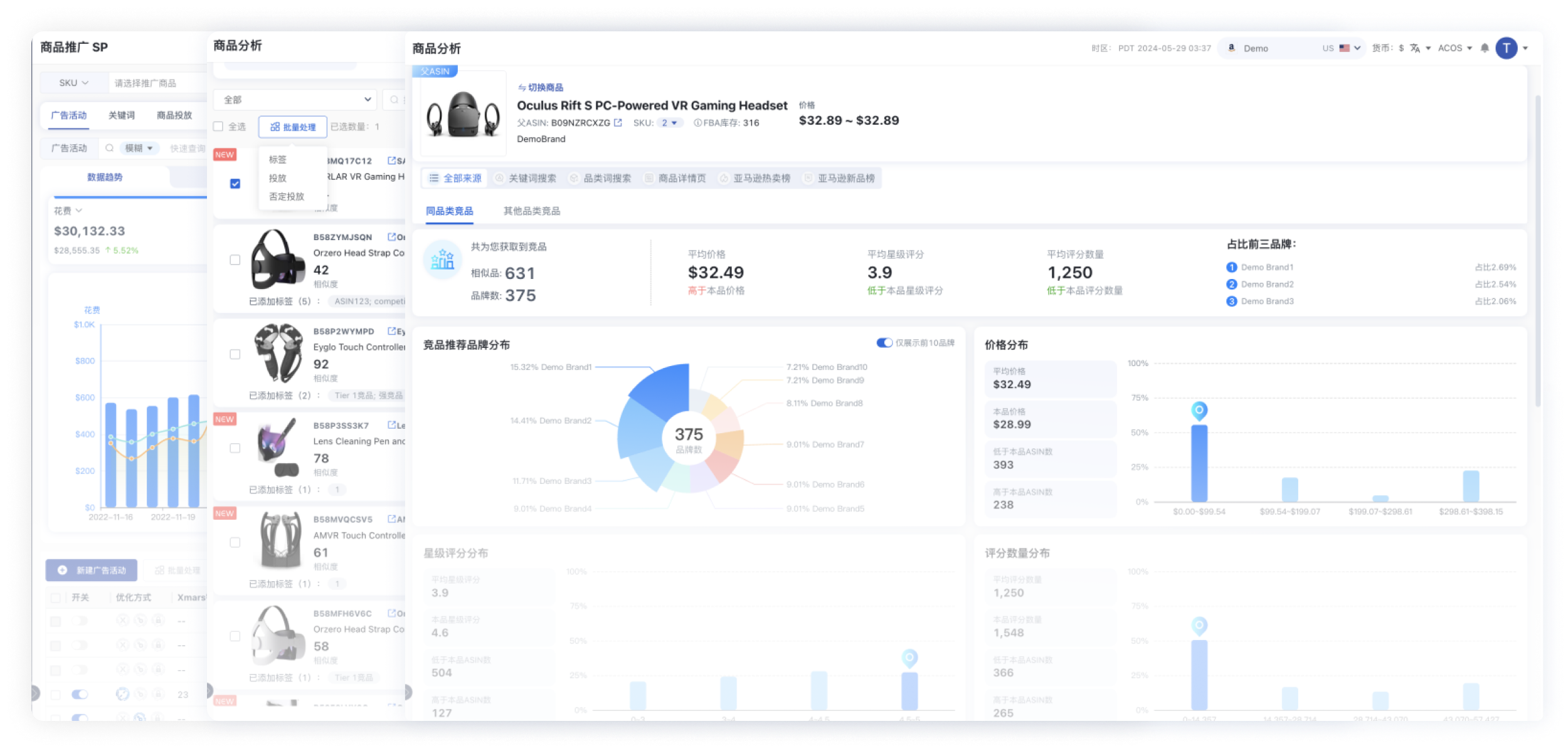Viewport: 1568px width, 751px height.
Task: Click external link icon beside B58ZYMJSQN
Action: 391,237
